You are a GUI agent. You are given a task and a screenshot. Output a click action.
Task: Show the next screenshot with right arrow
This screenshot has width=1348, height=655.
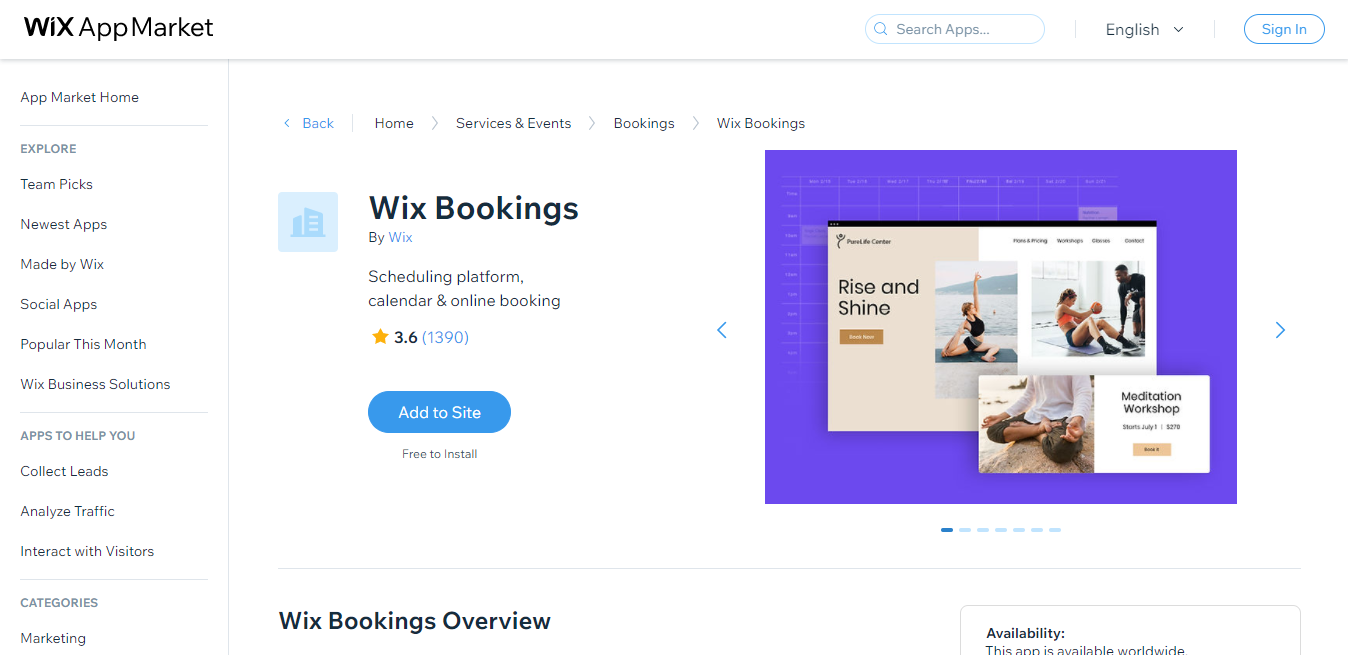pos(1280,330)
